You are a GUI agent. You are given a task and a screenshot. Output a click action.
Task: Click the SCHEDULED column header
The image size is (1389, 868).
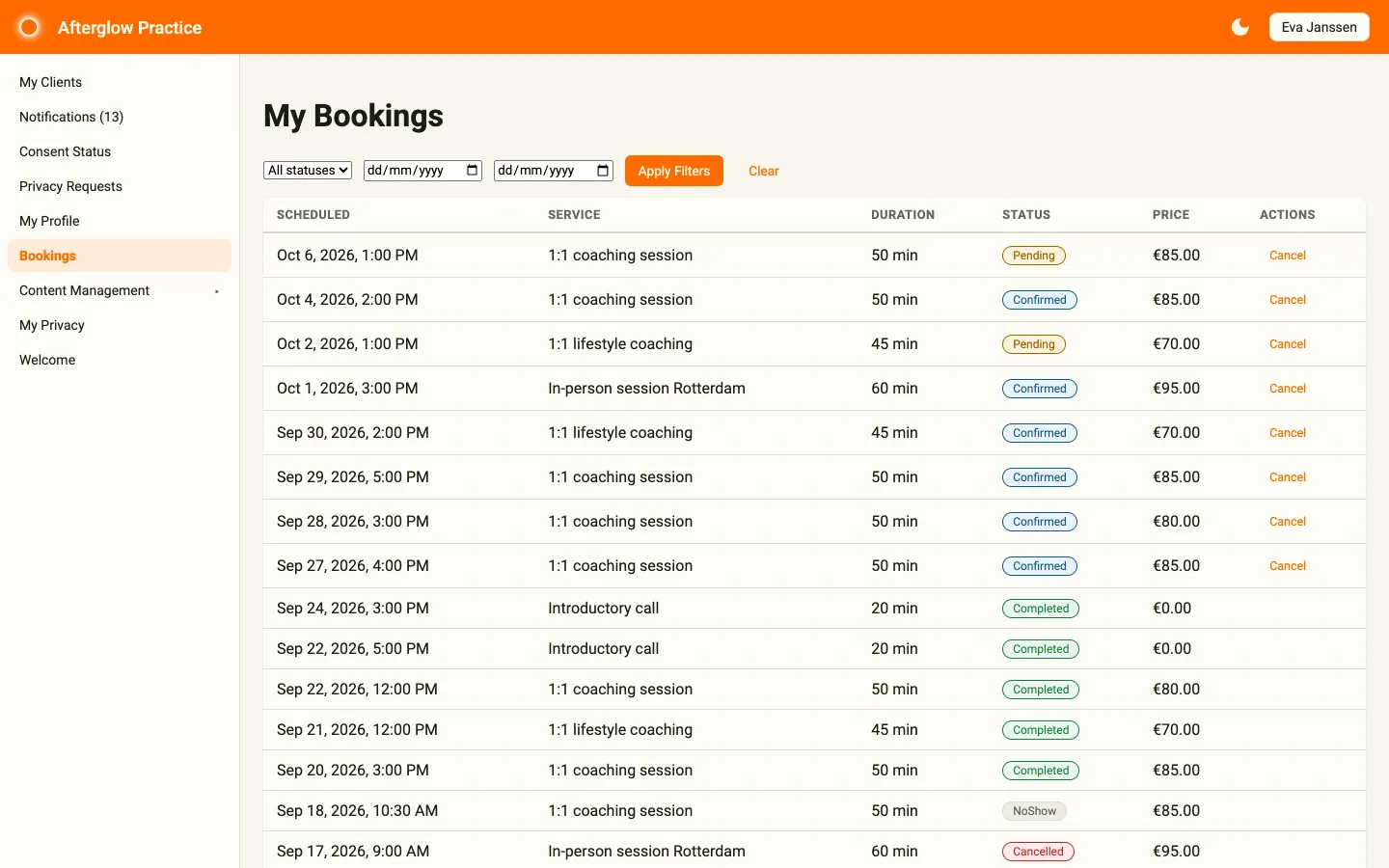[313, 215]
